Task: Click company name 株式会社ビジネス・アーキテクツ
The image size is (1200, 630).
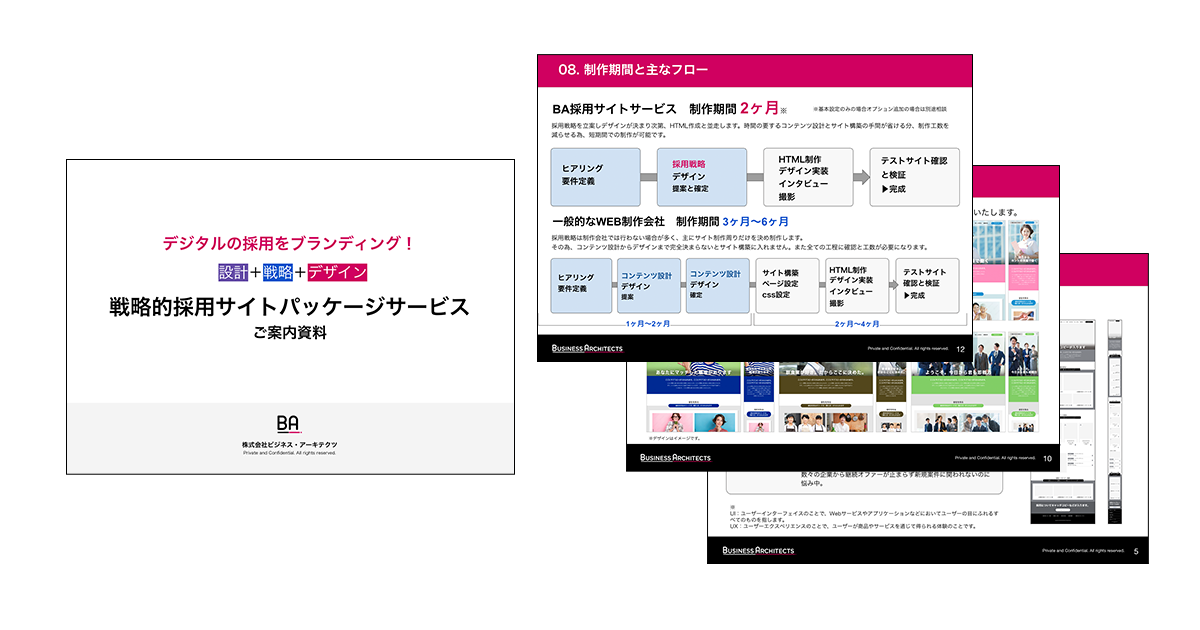Action: (x=289, y=443)
